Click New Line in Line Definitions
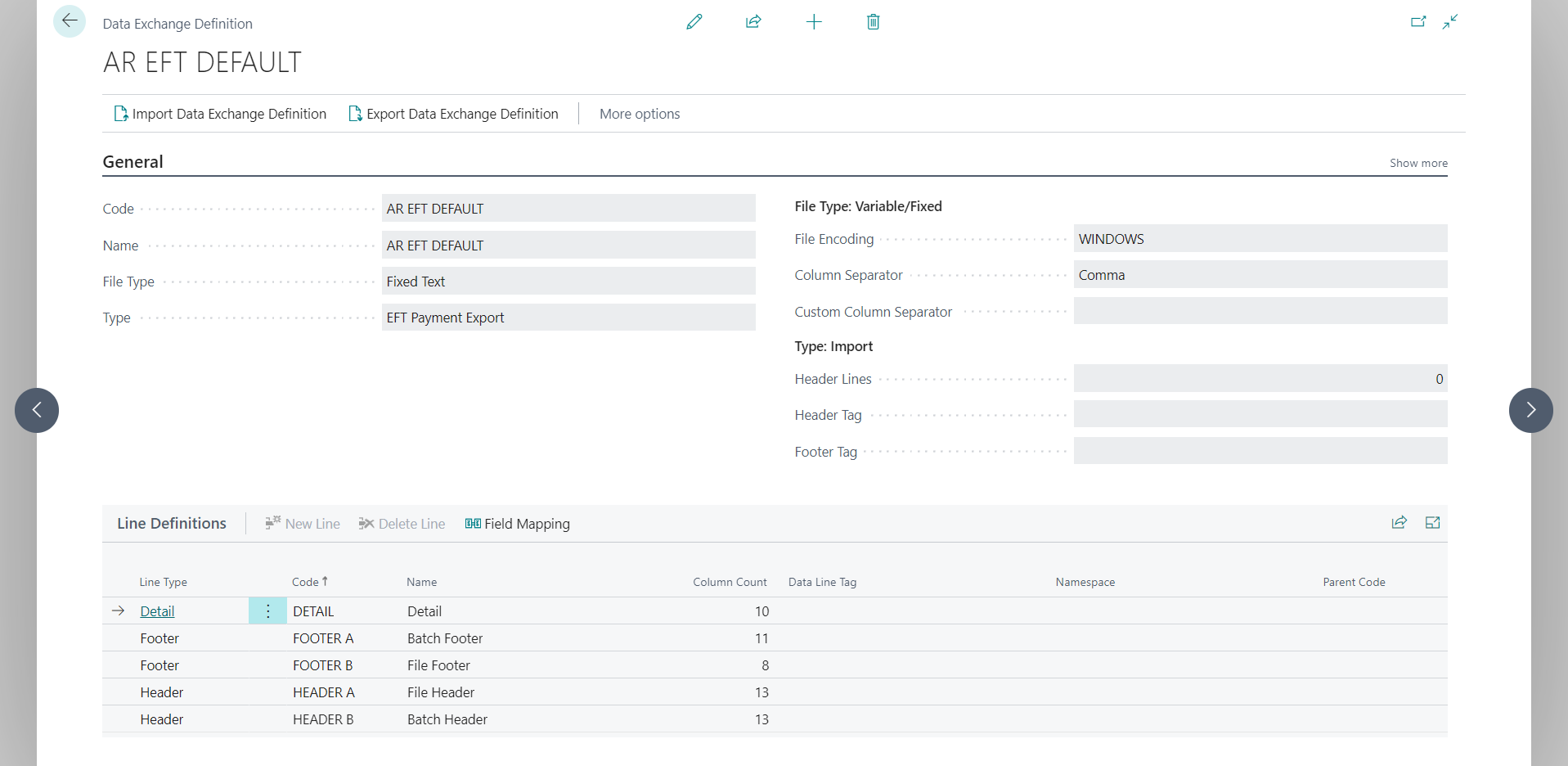 tap(303, 524)
